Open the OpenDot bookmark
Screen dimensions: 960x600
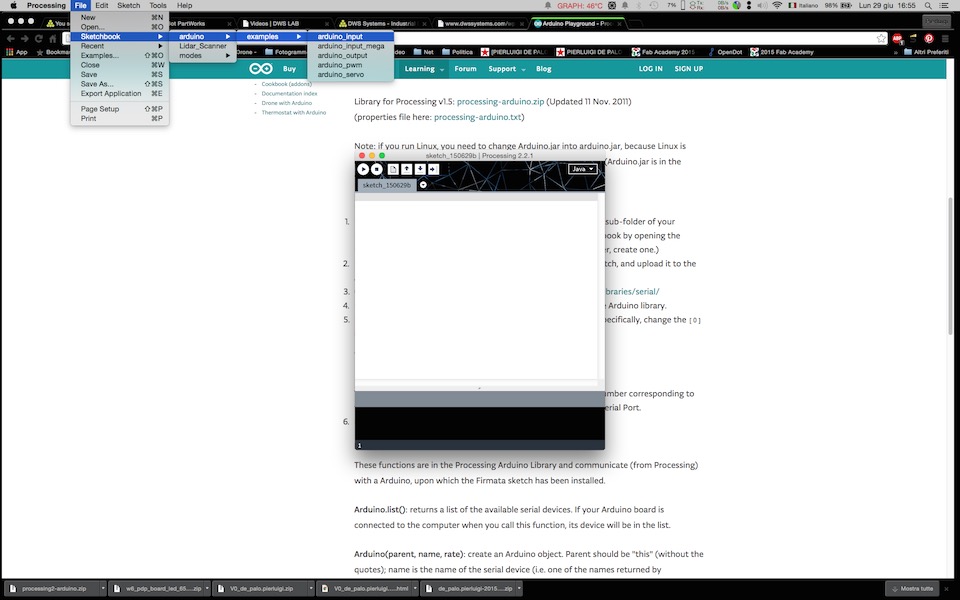[x=724, y=52]
